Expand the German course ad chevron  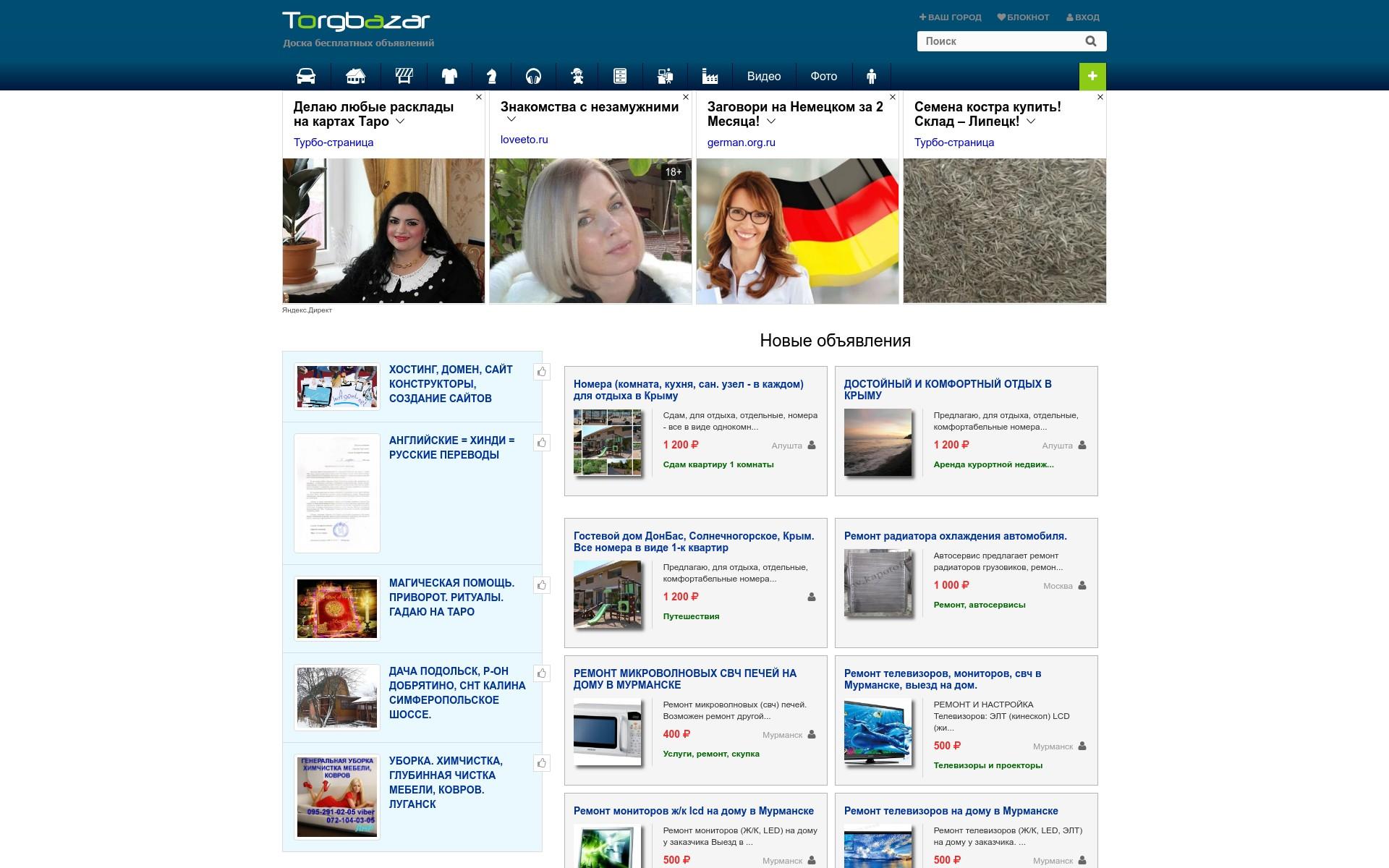pyautogui.click(x=771, y=122)
